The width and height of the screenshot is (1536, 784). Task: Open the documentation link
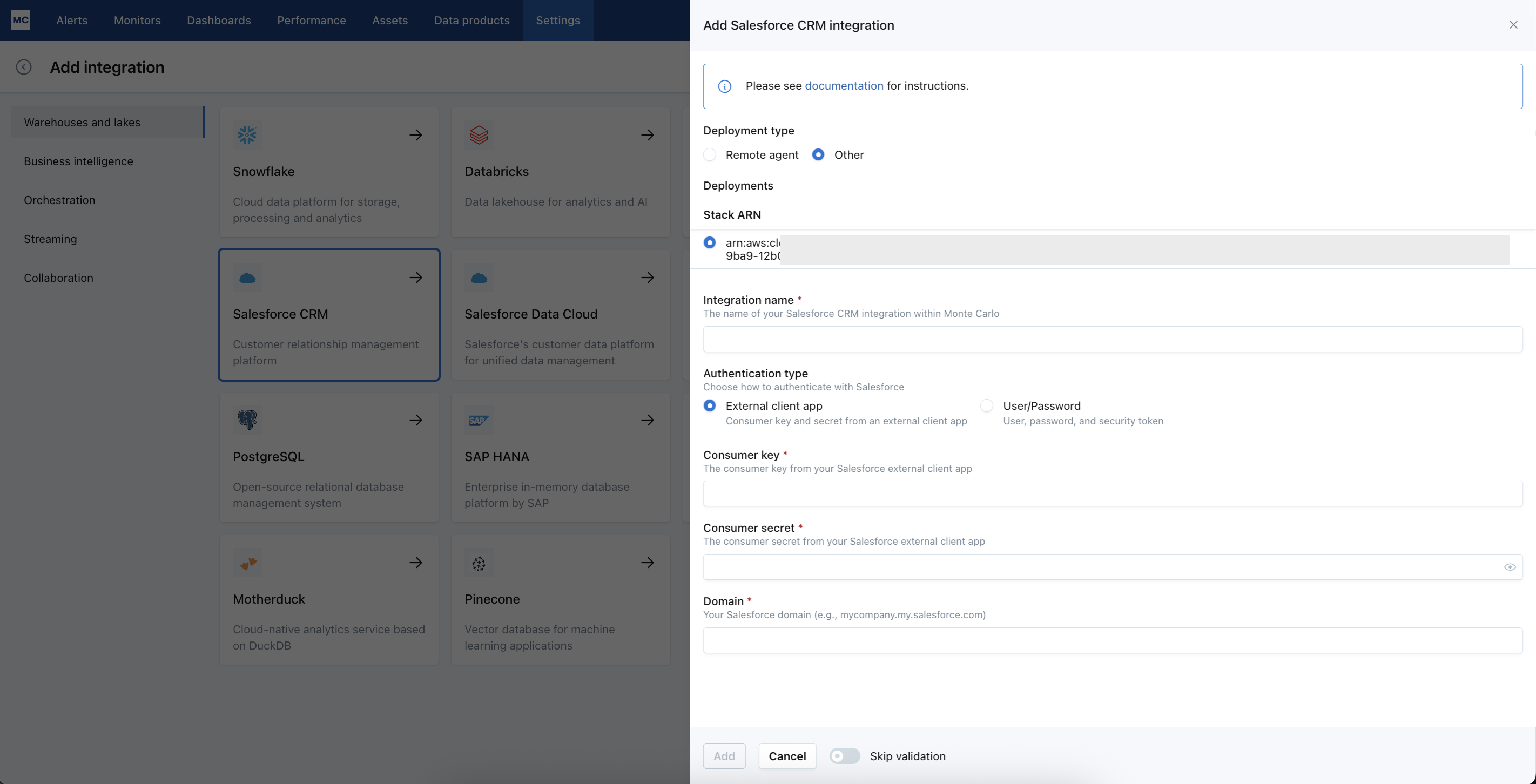coord(844,86)
